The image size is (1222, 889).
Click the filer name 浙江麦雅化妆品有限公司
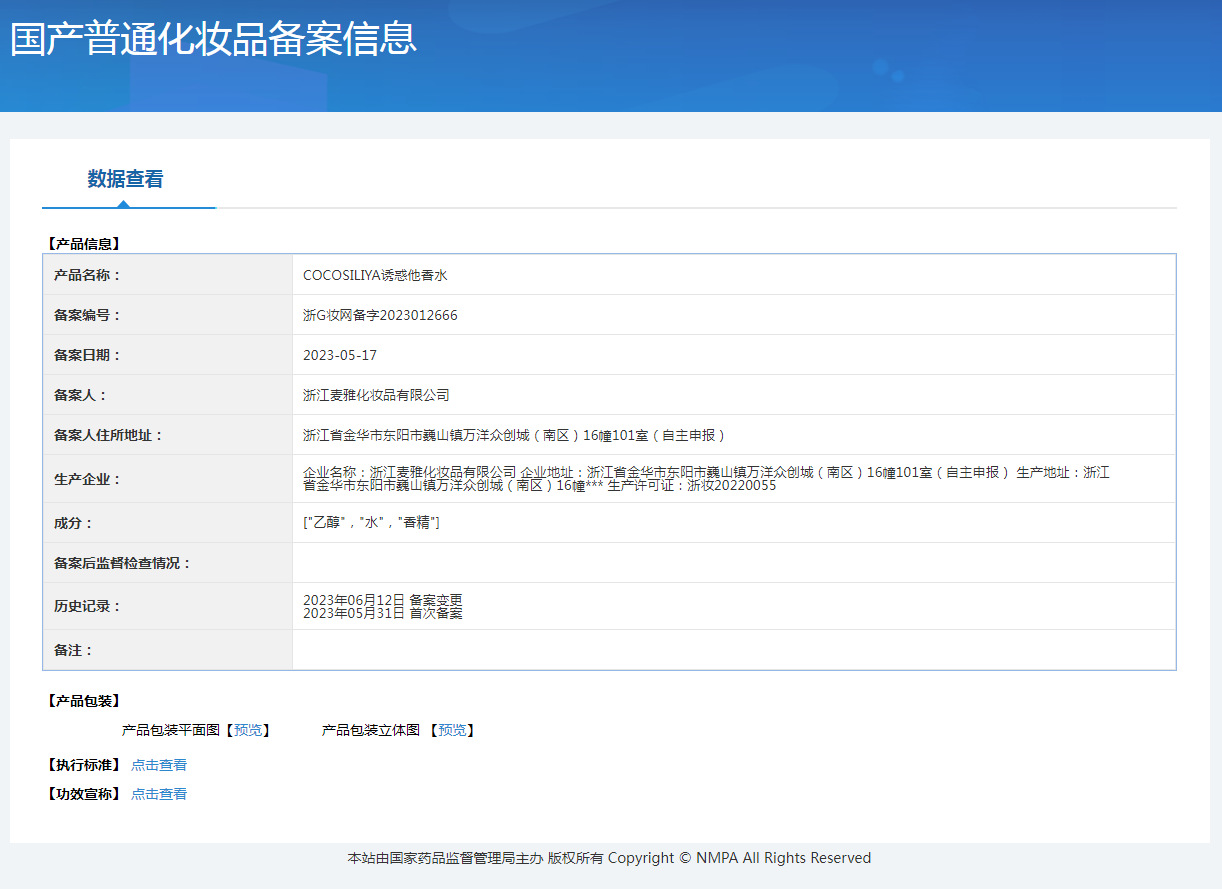[376, 395]
